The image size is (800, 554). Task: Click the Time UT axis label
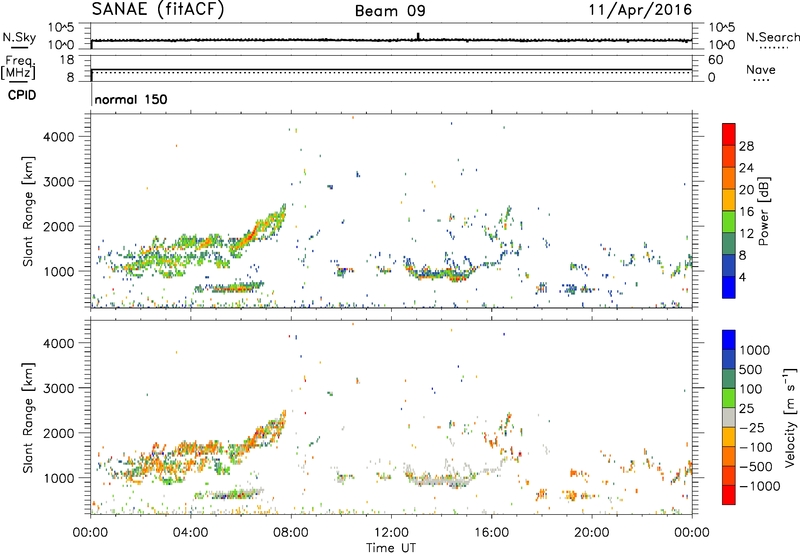(391, 548)
